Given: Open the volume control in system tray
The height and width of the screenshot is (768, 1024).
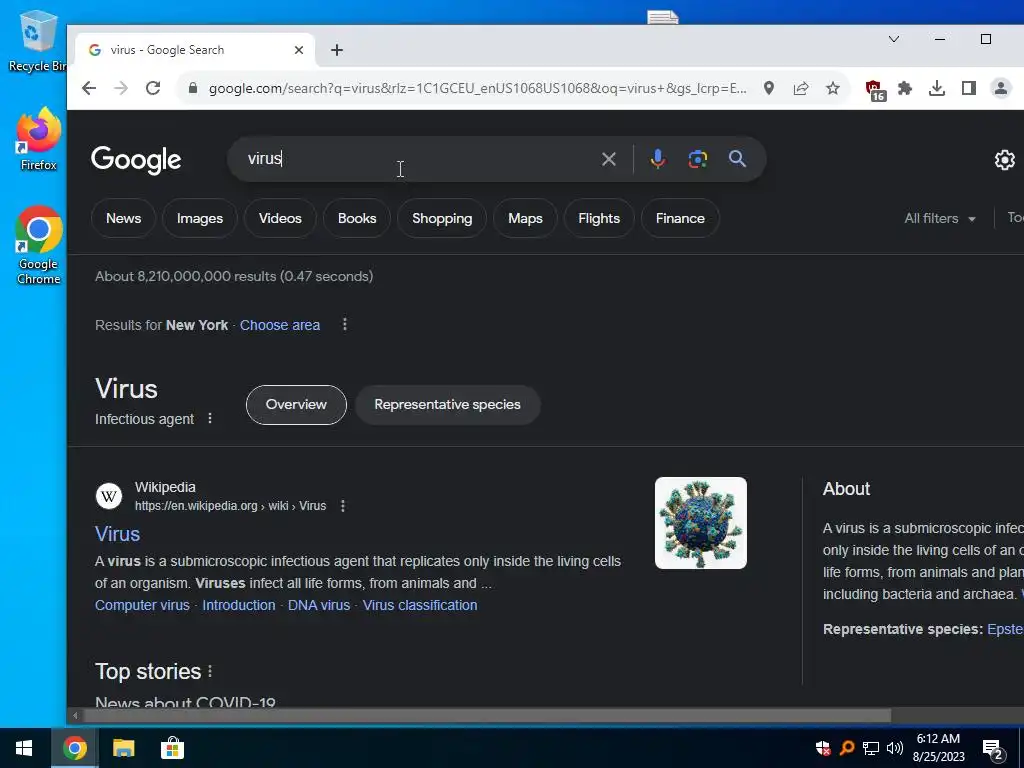Looking at the screenshot, I should coord(895,748).
